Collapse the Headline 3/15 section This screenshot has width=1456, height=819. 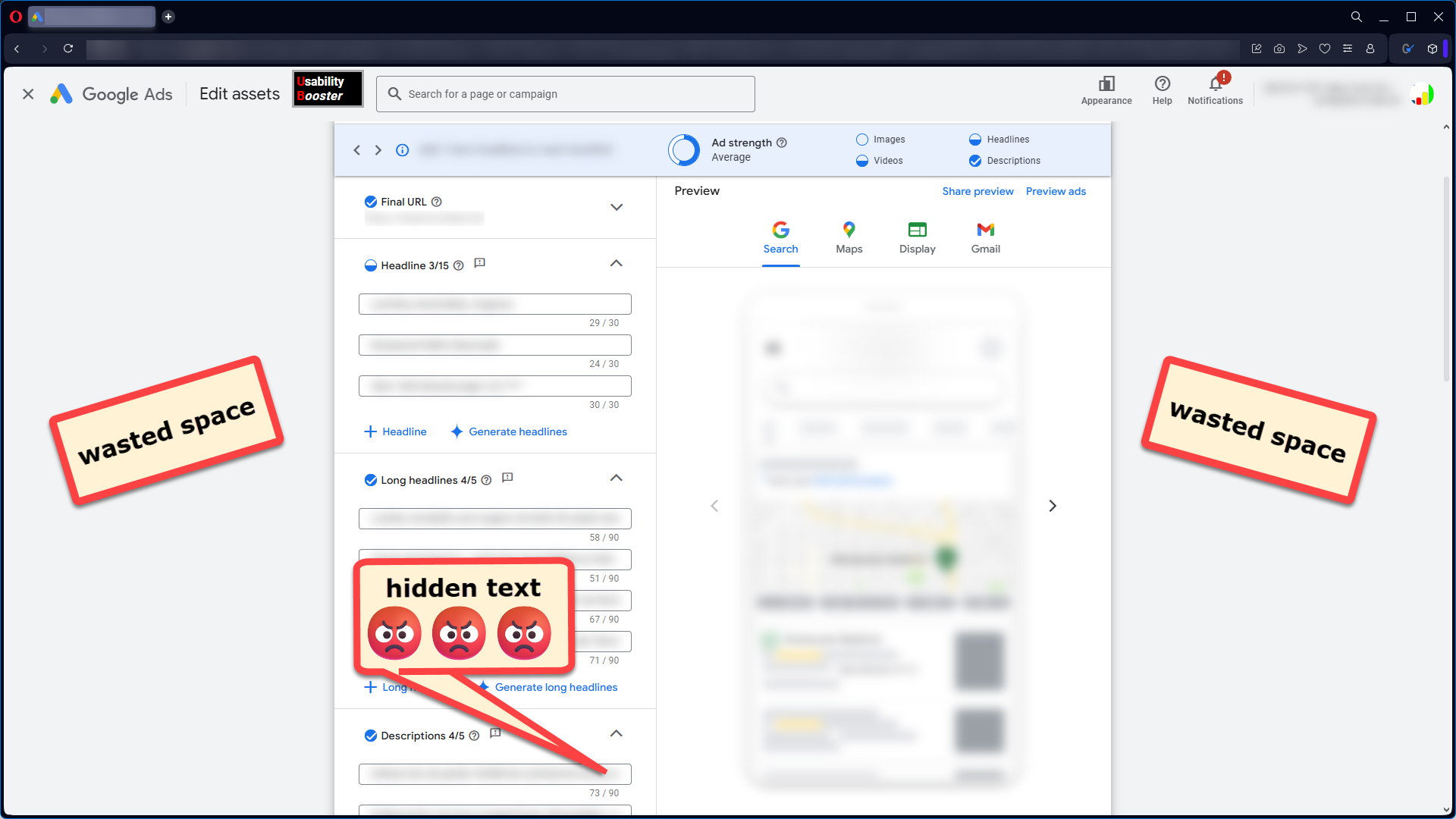(x=617, y=263)
